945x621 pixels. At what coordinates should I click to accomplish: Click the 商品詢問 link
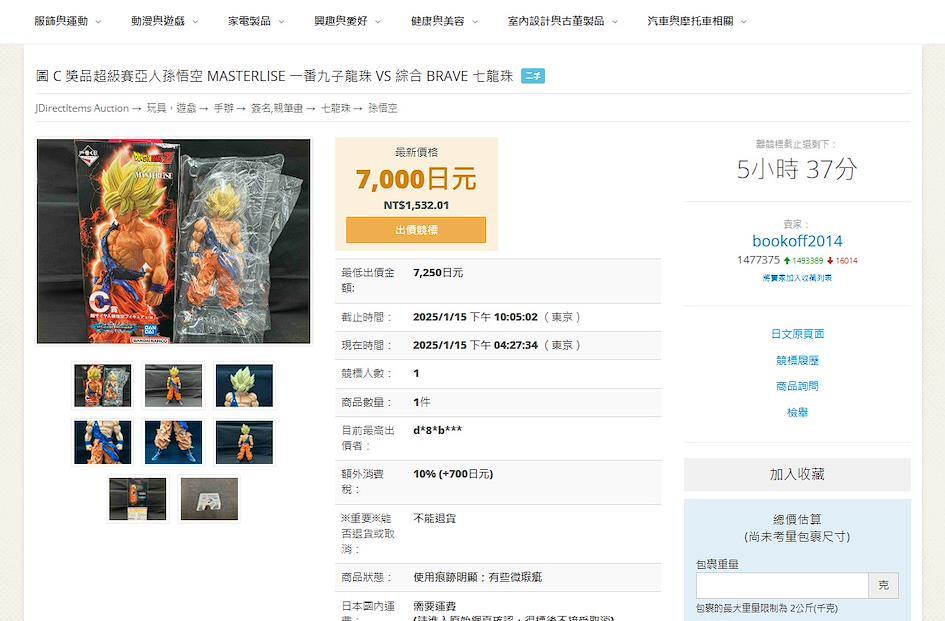coord(797,386)
